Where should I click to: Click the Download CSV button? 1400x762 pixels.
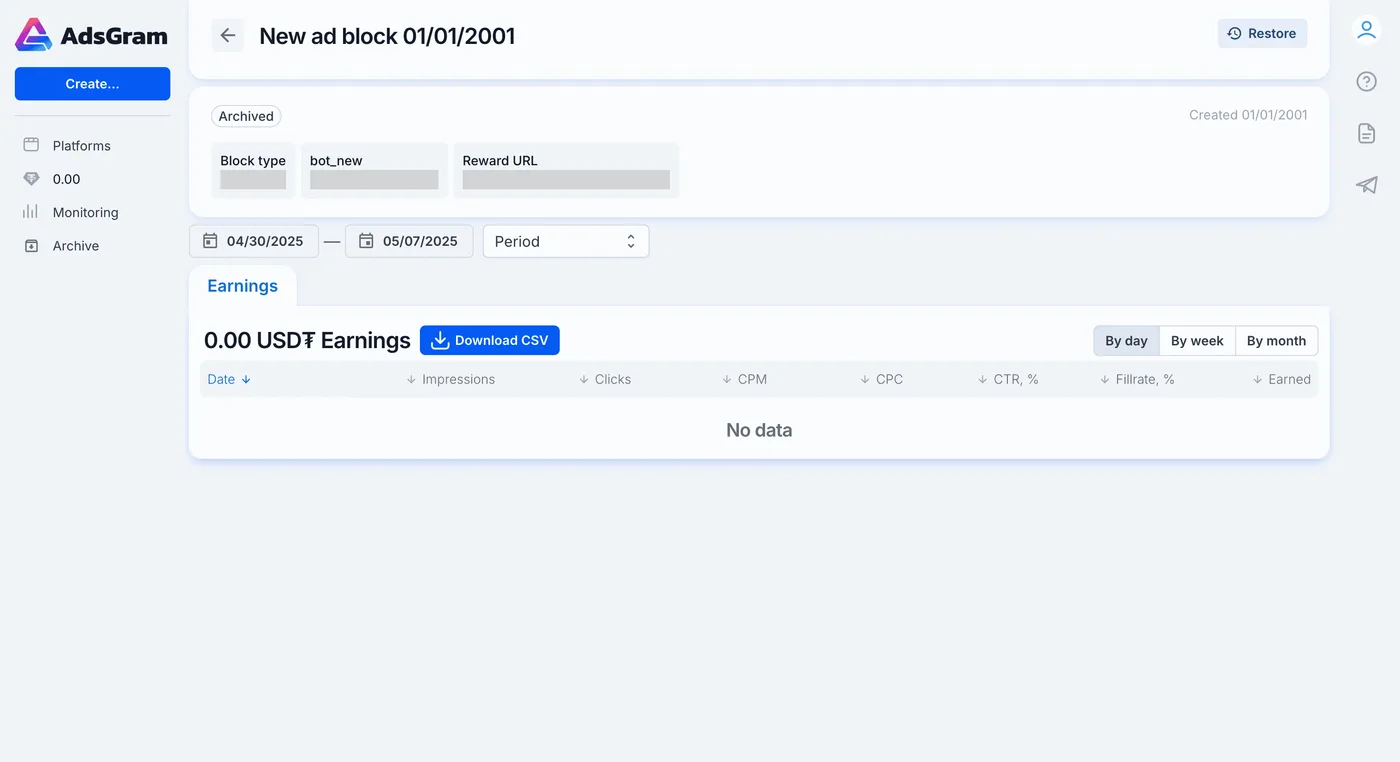point(490,340)
